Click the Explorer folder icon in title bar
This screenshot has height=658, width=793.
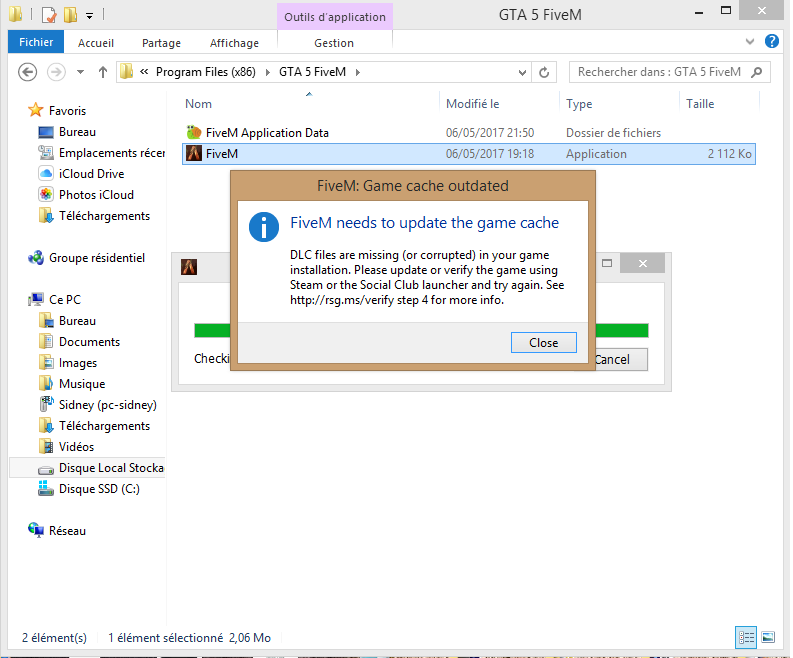15,14
